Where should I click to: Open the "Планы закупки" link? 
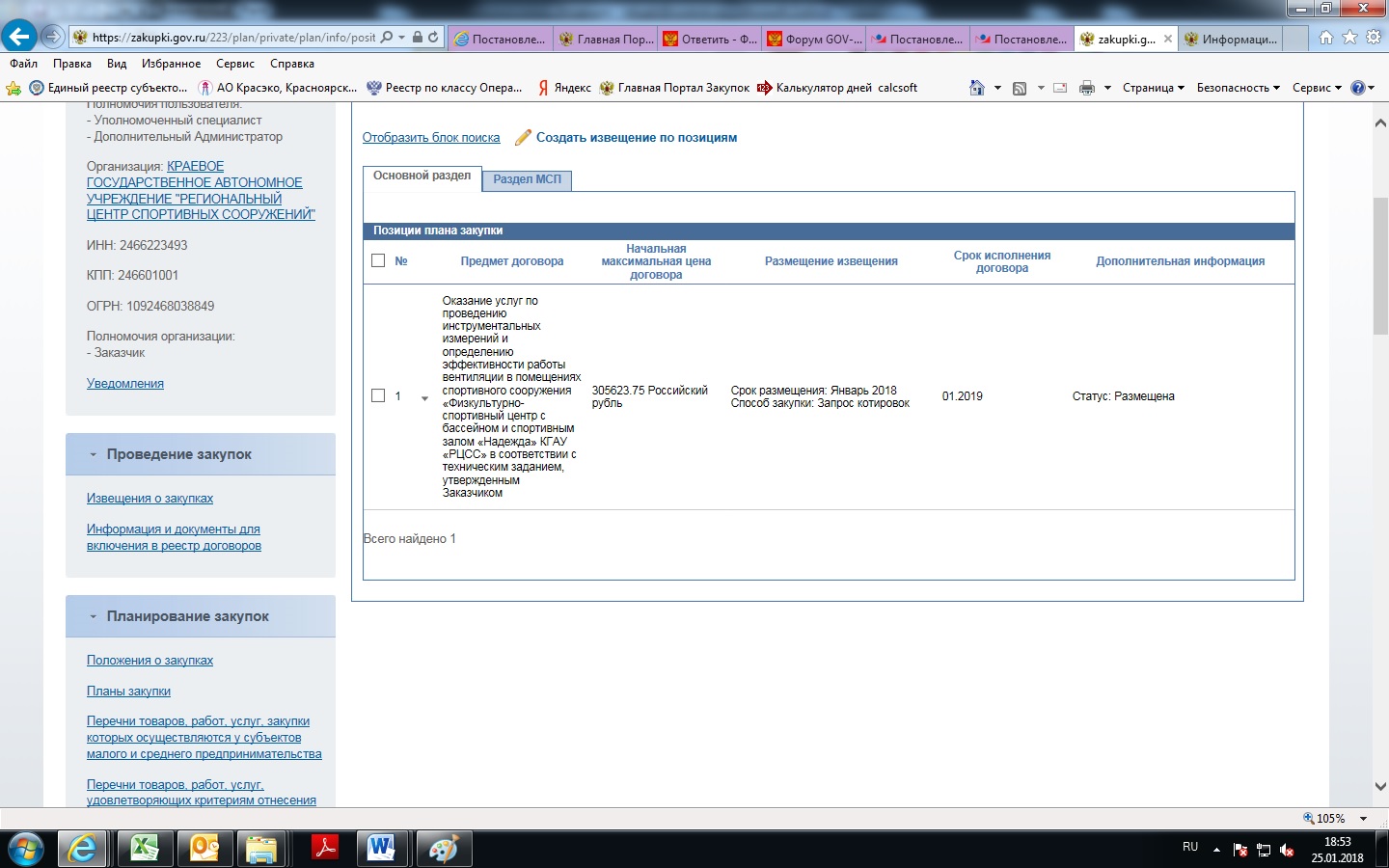click(x=128, y=691)
